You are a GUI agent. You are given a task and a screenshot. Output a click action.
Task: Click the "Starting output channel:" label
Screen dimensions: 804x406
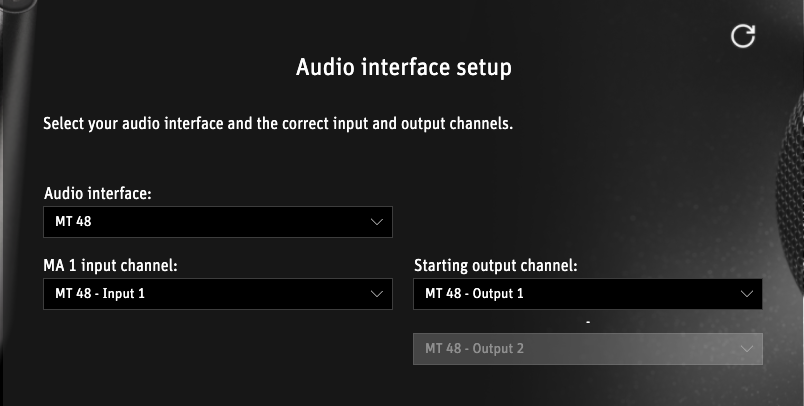(x=496, y=266)
